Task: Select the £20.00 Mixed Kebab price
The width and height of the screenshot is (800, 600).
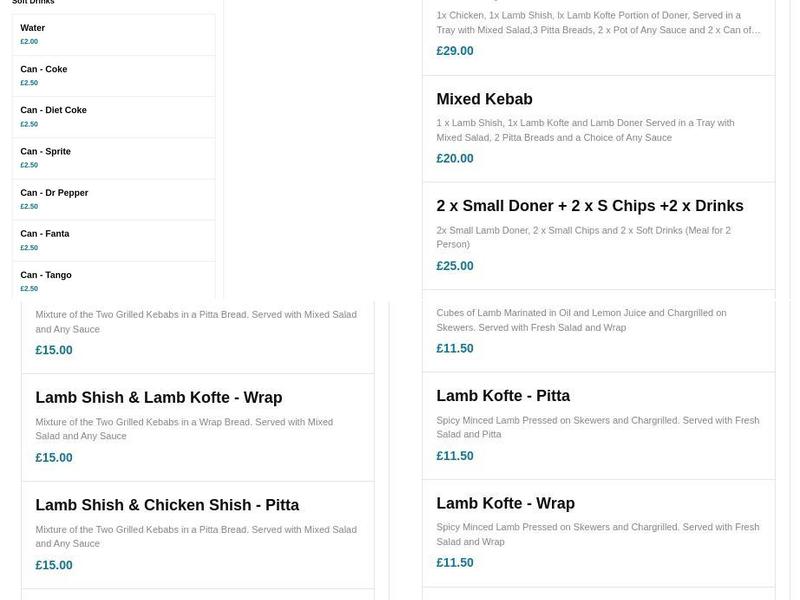Action: [x=453, y=157]
